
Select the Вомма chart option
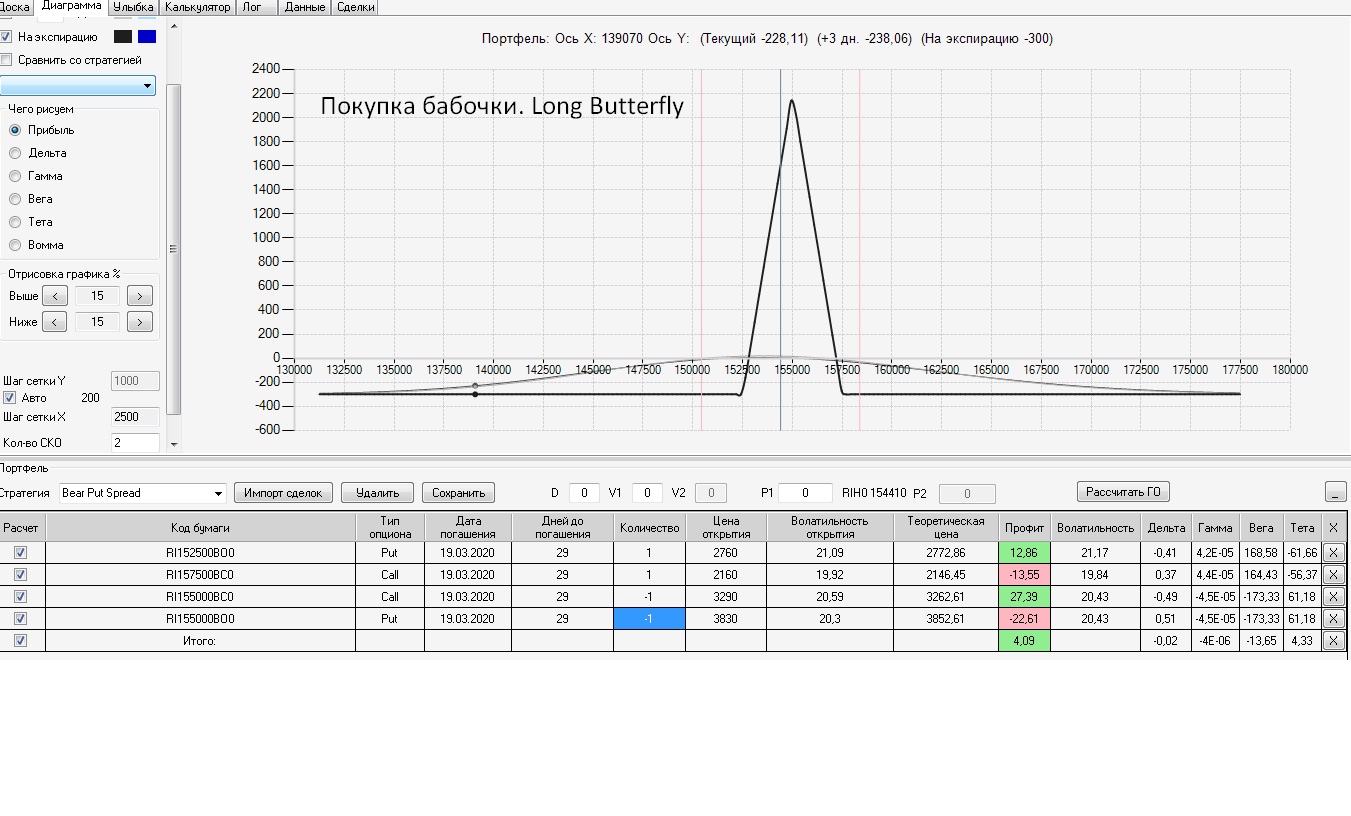point(15,245)
